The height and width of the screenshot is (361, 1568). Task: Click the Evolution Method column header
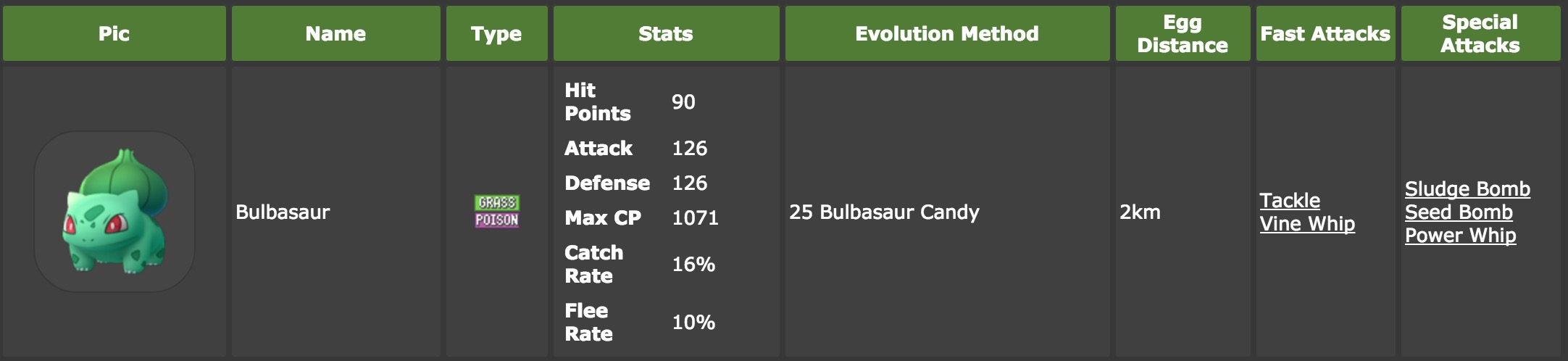948,33
